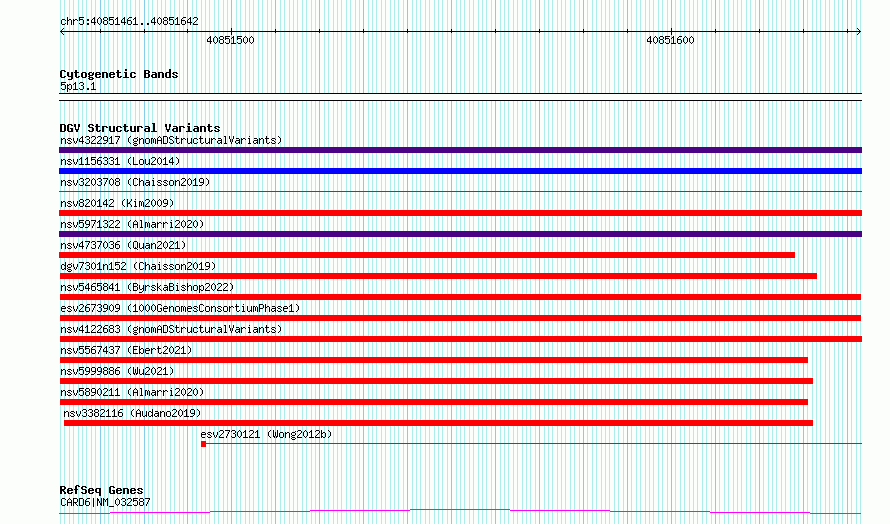Click the red bar under dgv7301n152

pos(438,276)
